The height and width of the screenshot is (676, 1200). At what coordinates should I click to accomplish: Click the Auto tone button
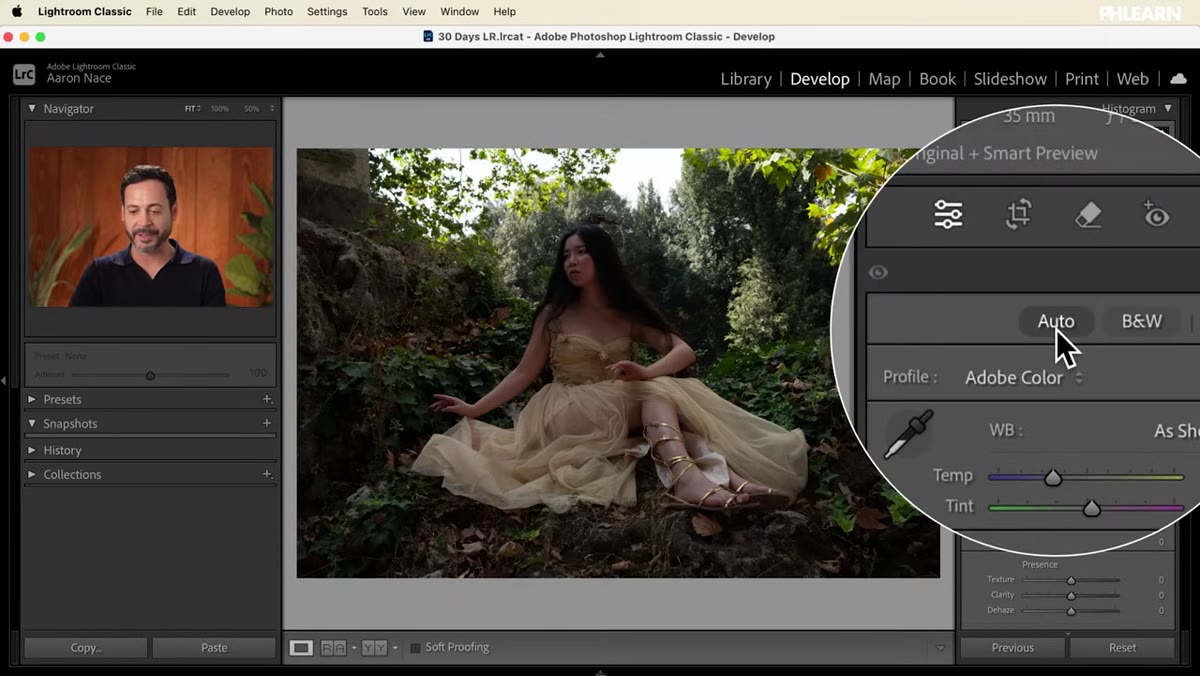tap(1056, 321)
